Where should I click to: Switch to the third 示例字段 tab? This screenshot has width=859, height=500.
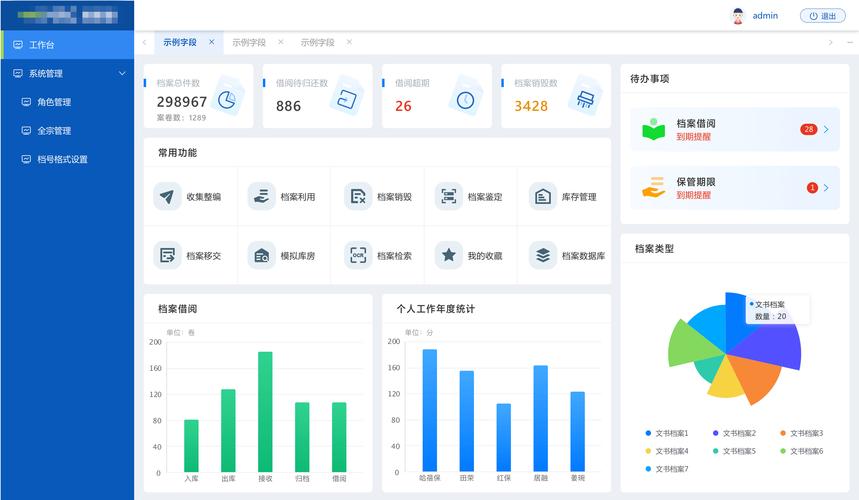point(317,42)
